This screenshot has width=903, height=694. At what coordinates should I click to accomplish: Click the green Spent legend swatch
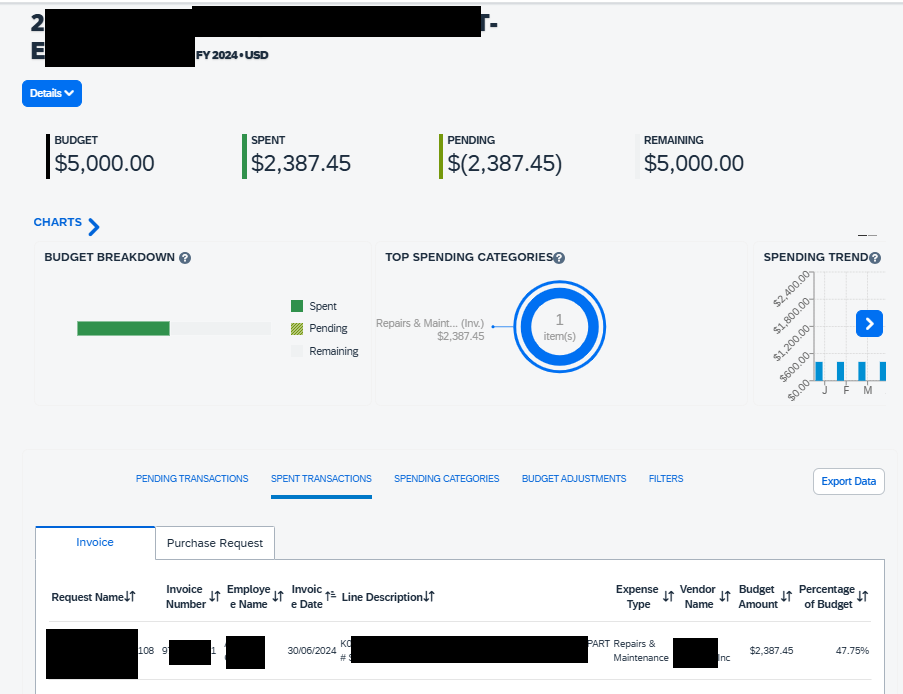[297, 306]
